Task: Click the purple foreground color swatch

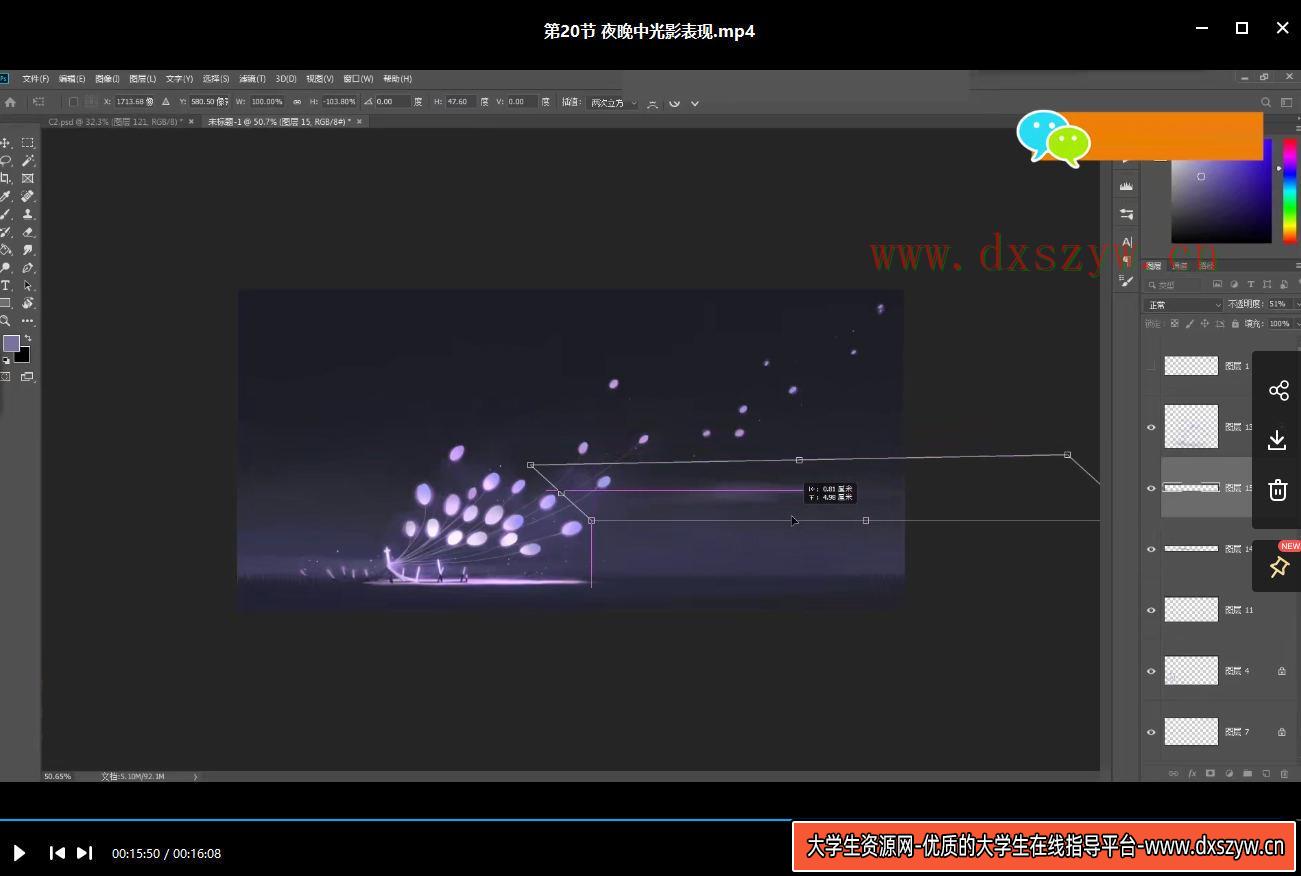Action: [x=10, y=343]
